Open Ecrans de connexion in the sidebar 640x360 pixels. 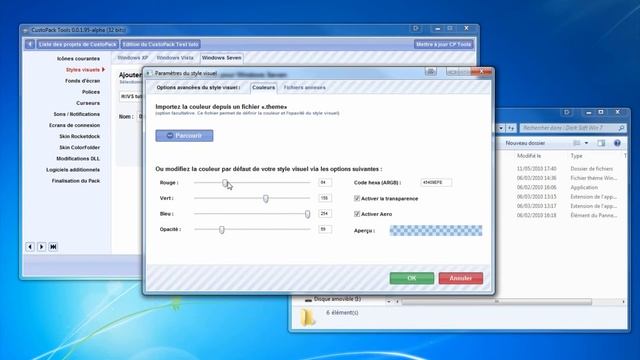[75, 125]
